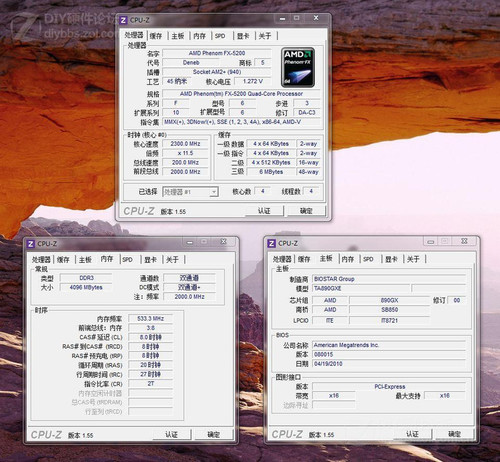Click American Megatrends Inc. BIOS brand field

point(389,345)
